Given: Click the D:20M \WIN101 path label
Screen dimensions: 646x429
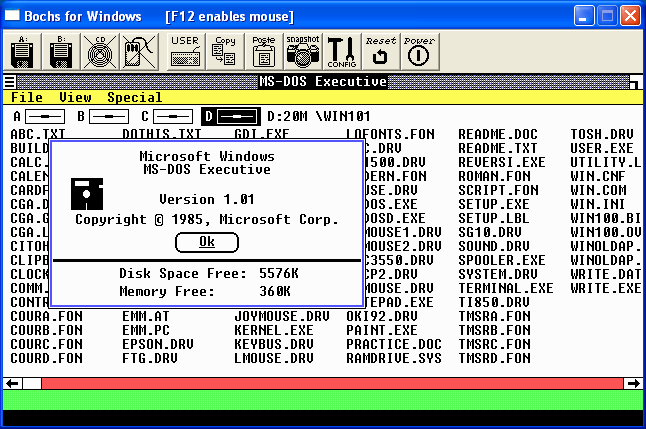Looking at the screenshot, I should [x=318, y=117].
